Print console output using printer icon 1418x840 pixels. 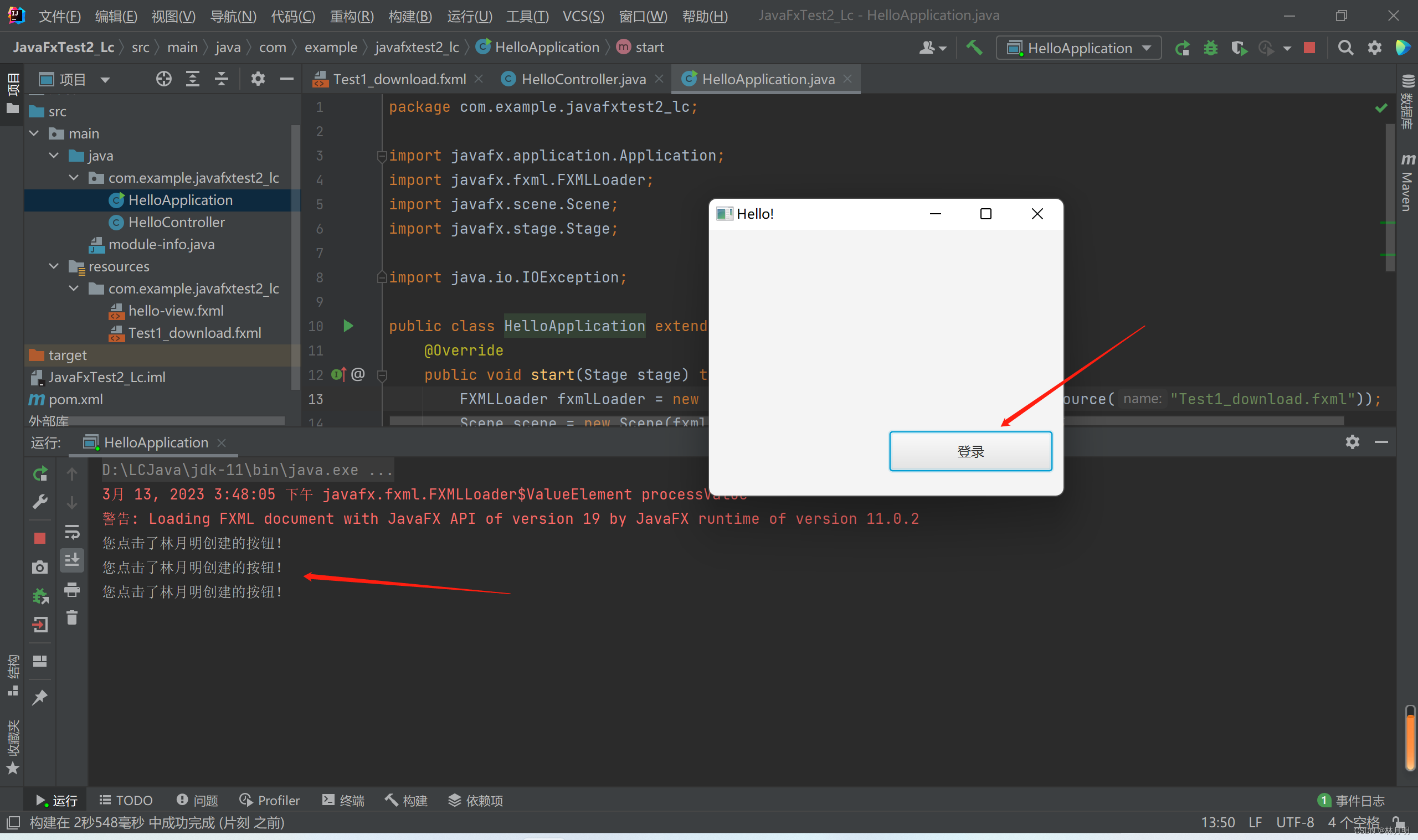pyautogui.click(x=72, y=590)
